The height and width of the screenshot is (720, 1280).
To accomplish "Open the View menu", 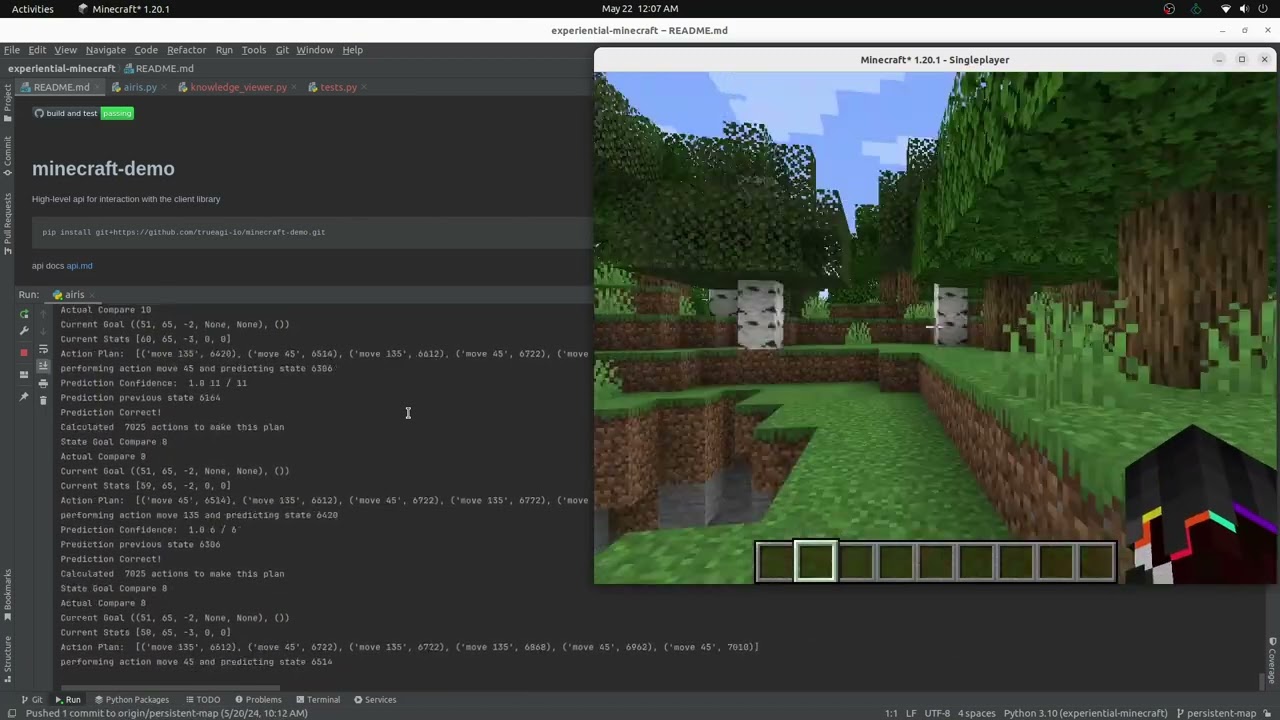I will (x=65, y=50).
